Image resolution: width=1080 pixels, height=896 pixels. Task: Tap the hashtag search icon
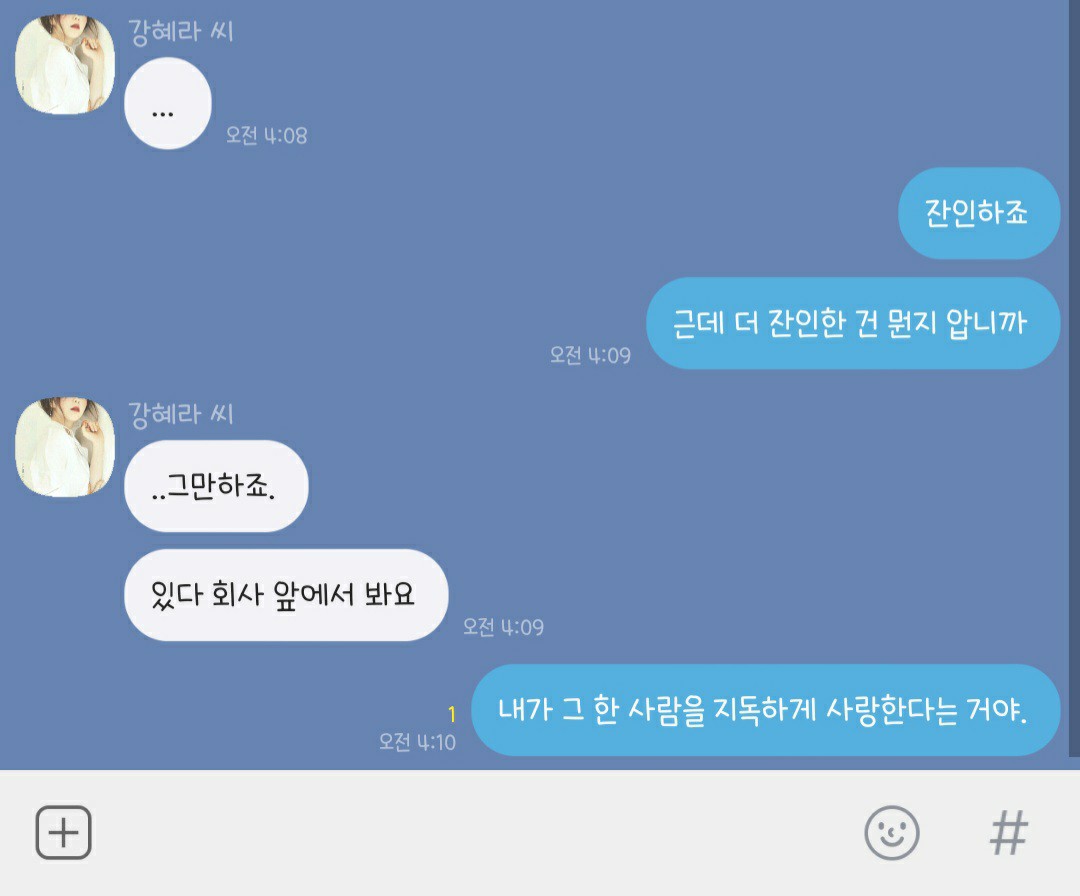point(1009,833)
